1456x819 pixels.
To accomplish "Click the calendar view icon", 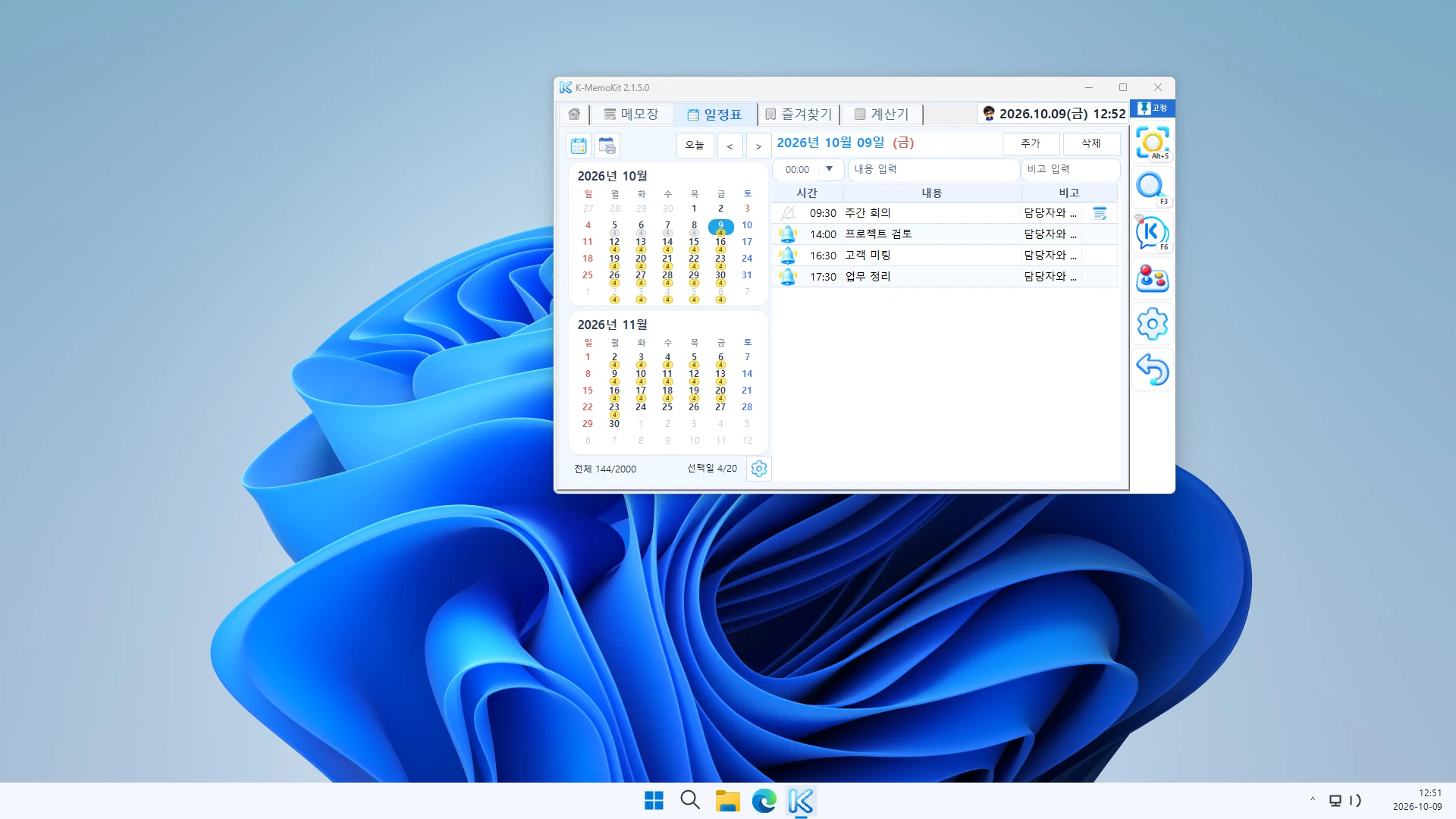I will click(579, 146).
